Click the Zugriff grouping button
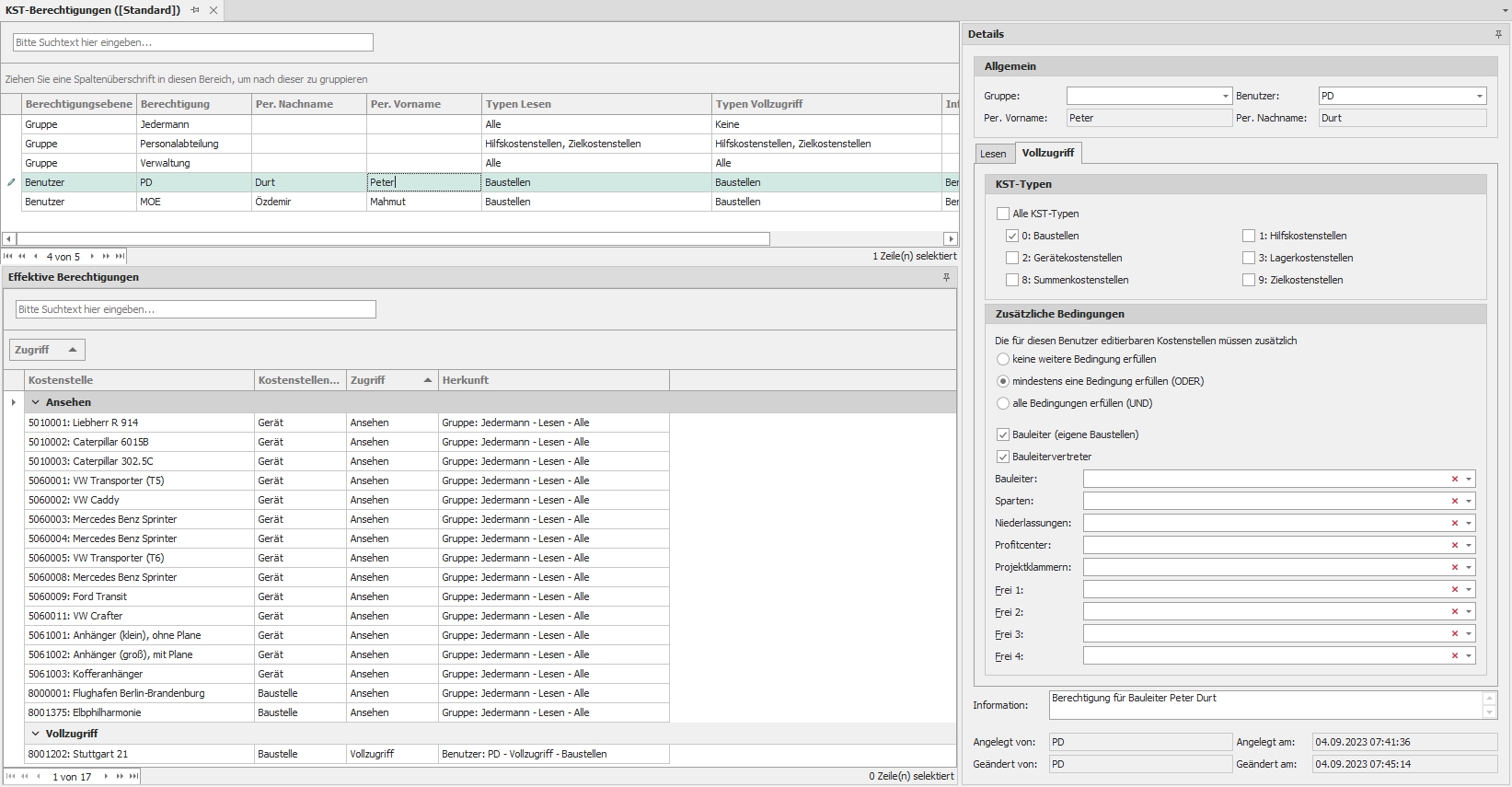The width and height of the screenshot is (1512, 787). point(47,350)
